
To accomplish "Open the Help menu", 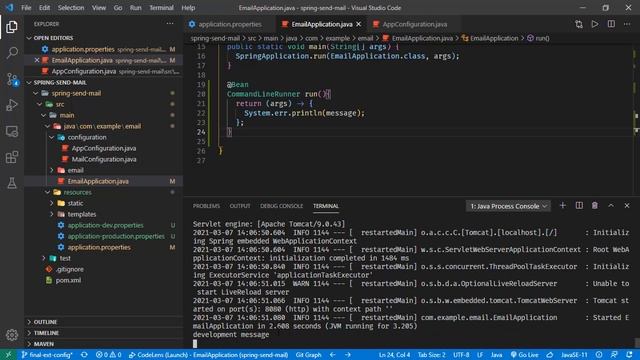I will (188, 8).
